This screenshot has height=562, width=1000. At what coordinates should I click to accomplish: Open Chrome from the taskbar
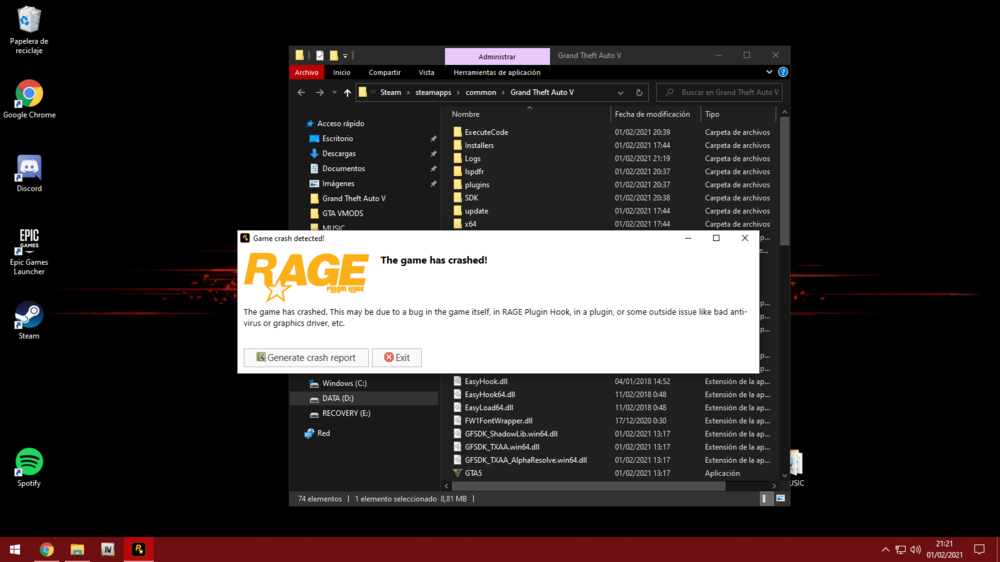point(47,549)
